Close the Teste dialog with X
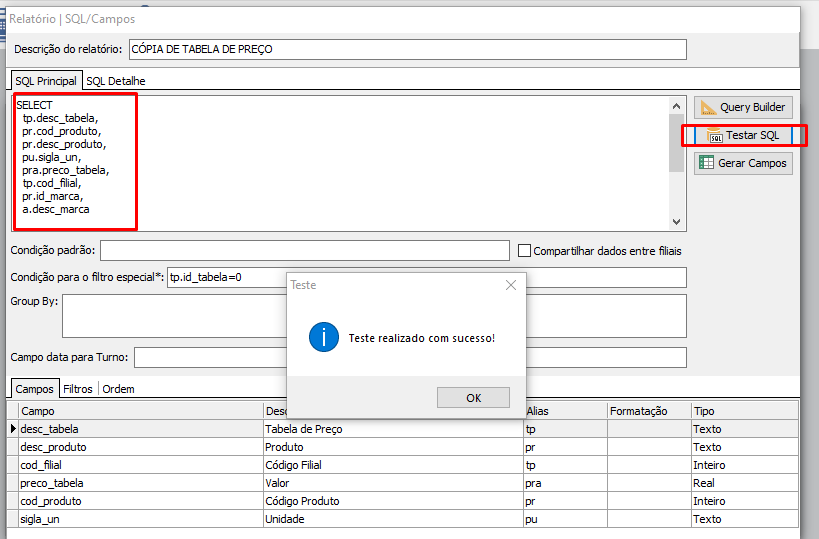819x539 pixels. 511,285
